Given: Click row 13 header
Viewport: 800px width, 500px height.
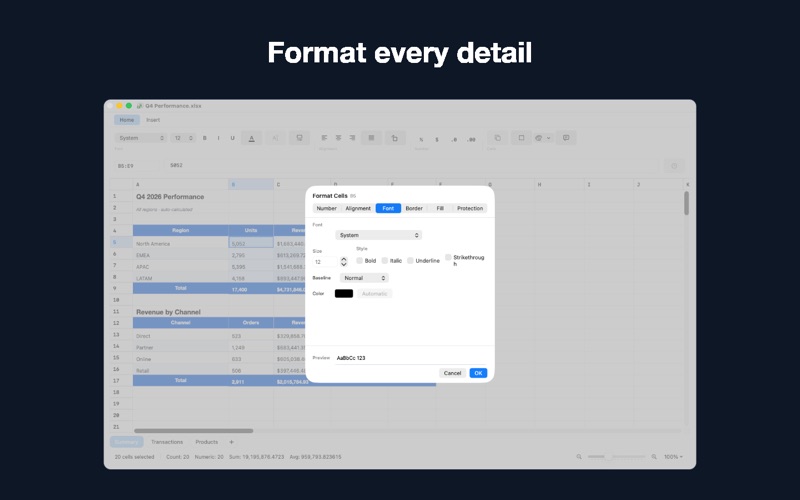Looking at the screenshot, I should pyautogui.click(x=121, y=335).
